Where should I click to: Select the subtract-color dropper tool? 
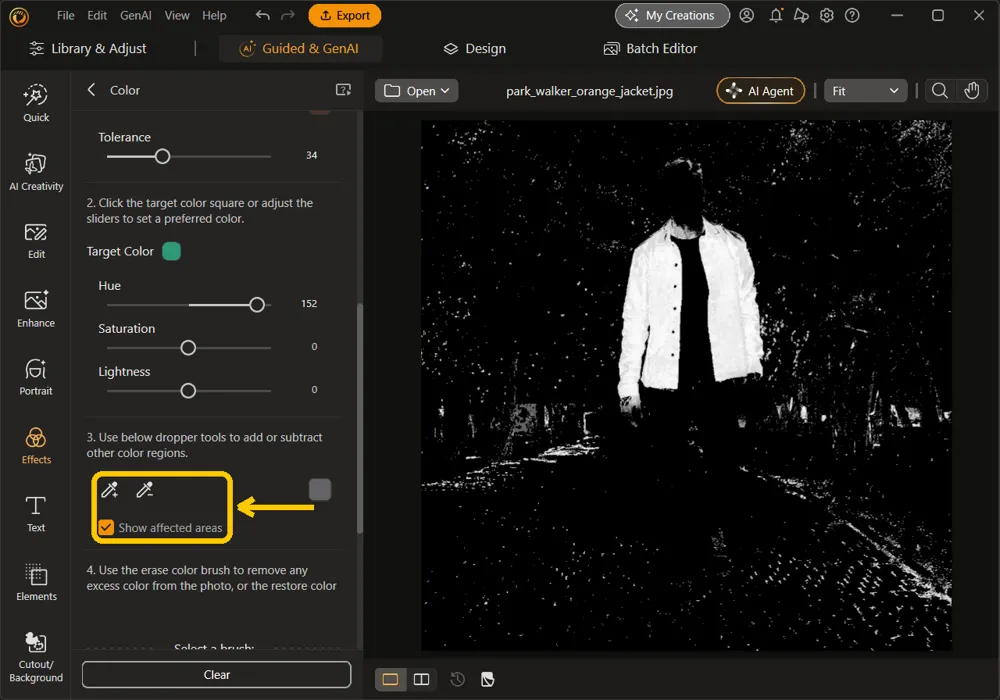pyautogui.click(x=145, y=490)
